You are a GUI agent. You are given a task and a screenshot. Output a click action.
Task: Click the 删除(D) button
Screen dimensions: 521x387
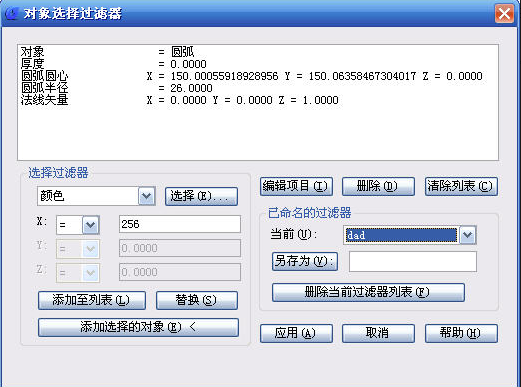378,186
